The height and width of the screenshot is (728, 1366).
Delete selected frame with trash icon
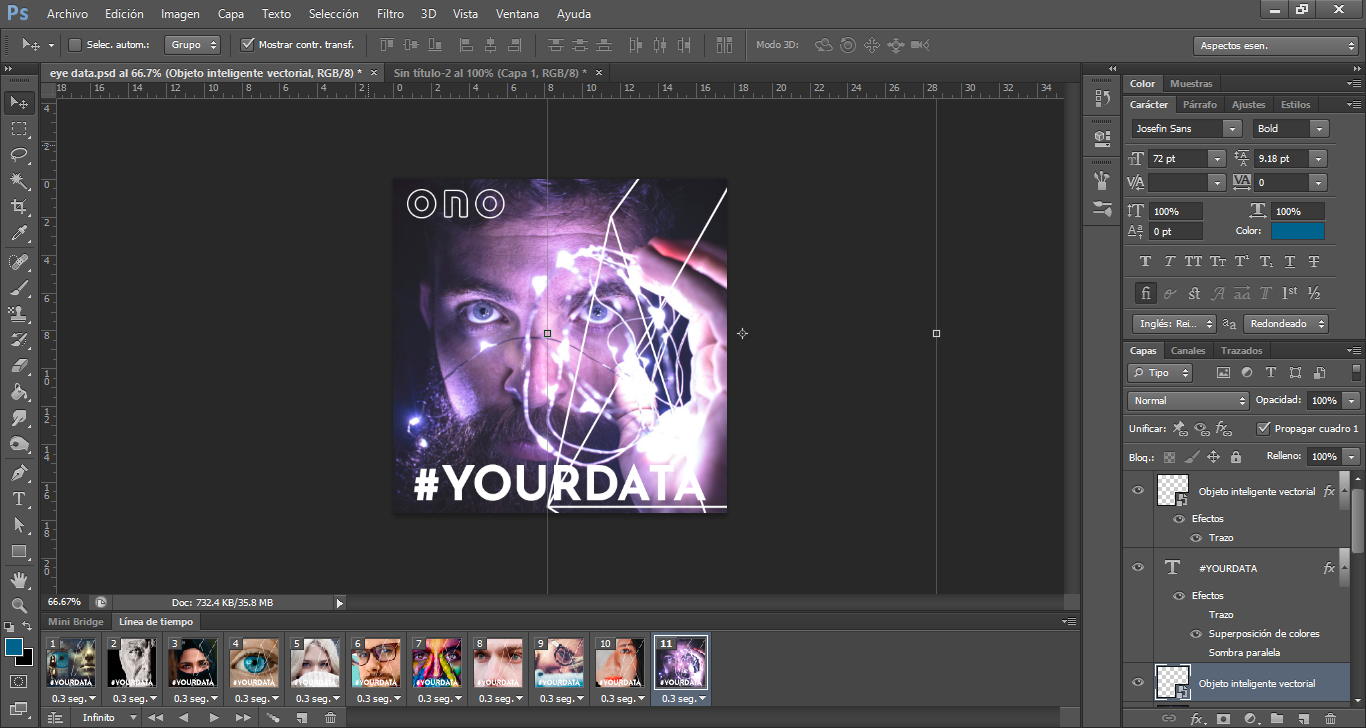coord(331,718)
